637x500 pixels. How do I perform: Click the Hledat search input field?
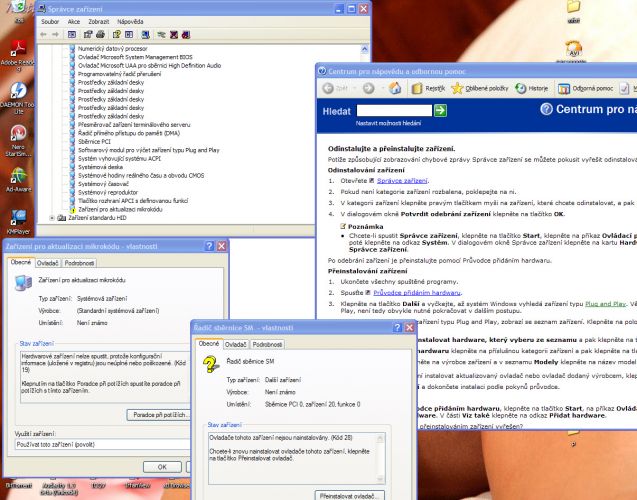pyautogui.click(x=394, y=110)
